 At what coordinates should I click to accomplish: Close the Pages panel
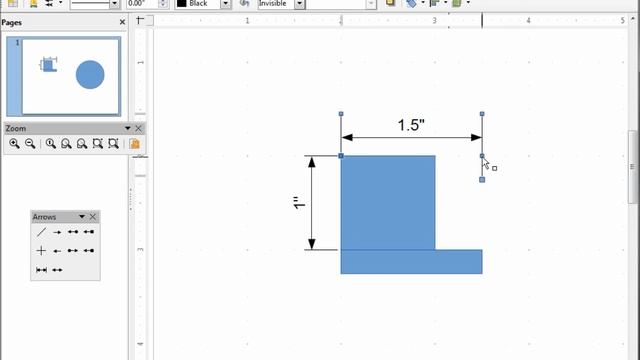coord(122,22)
